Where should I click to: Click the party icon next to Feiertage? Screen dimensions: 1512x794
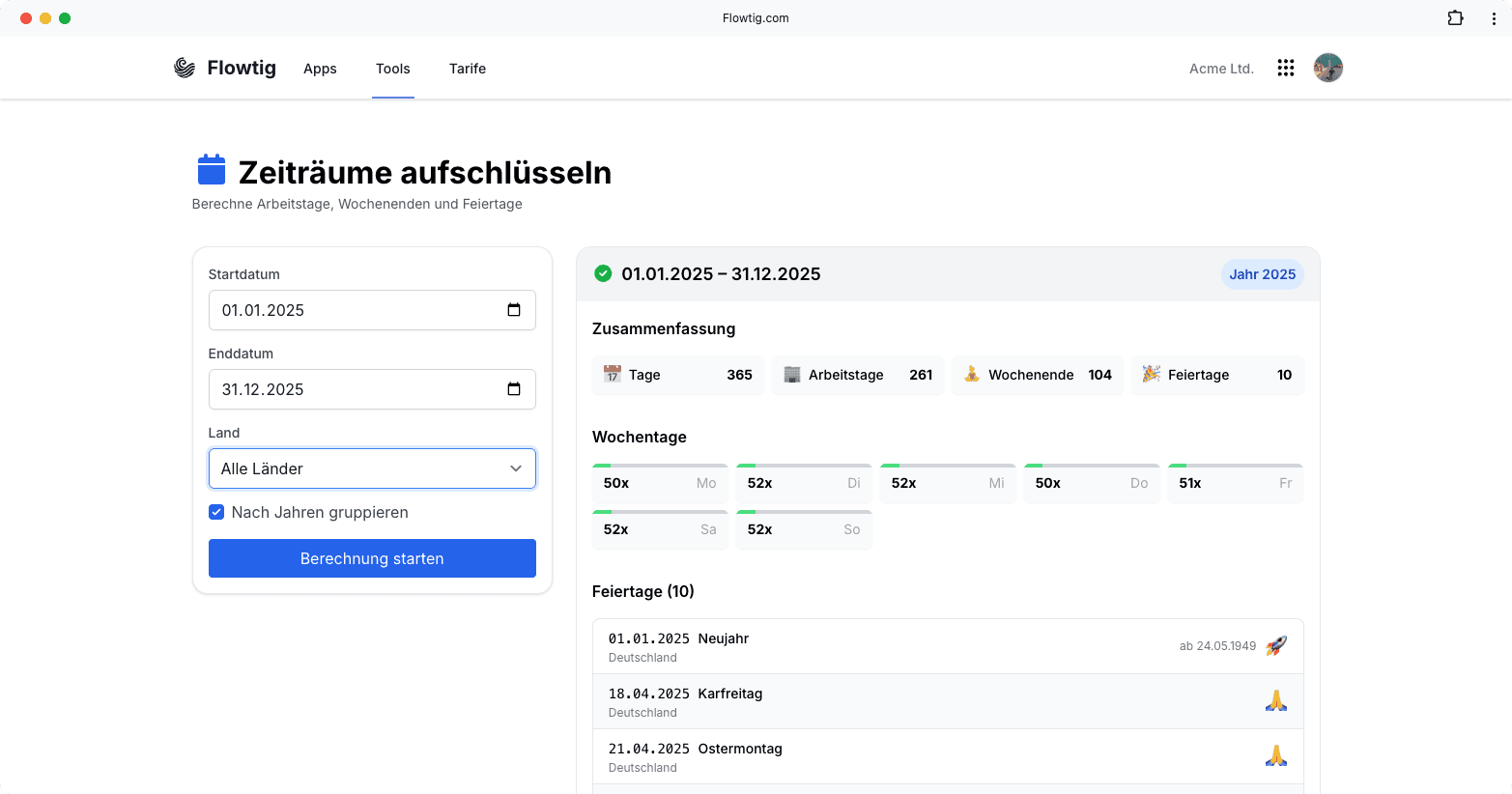1152,374
